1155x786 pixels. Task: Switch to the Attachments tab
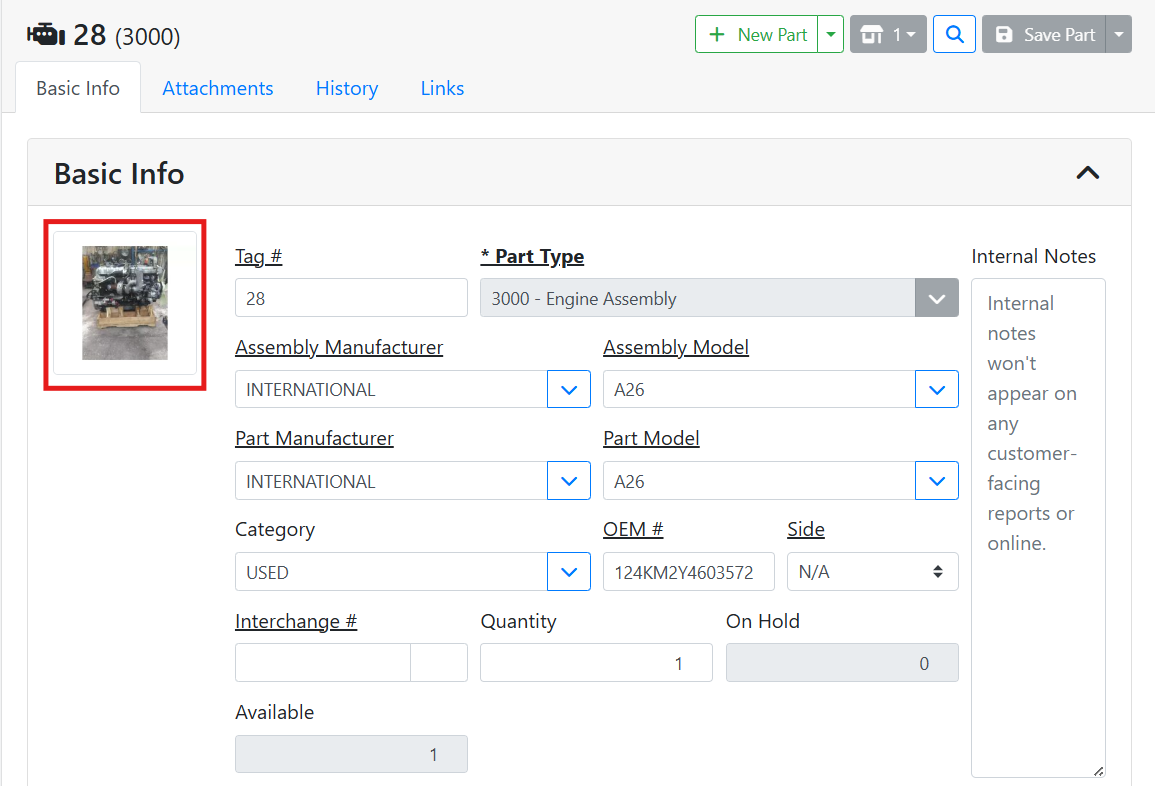[217, 88]
